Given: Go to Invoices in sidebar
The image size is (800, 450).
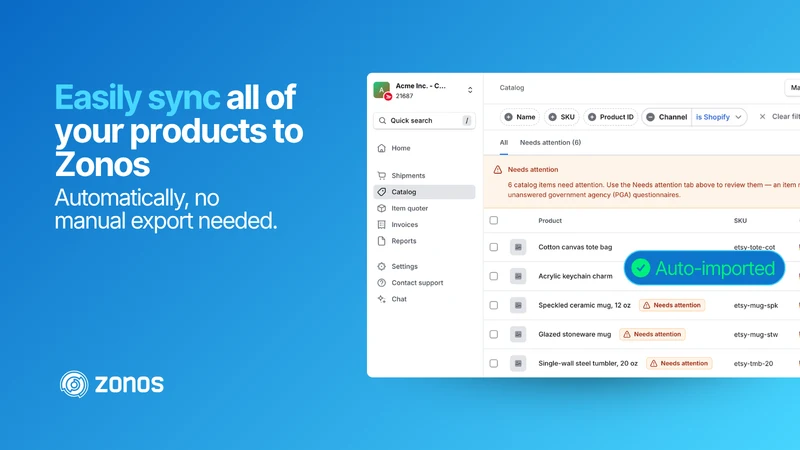Looking at the screenshot, I should pyautogui.click(x=423, y=224).
